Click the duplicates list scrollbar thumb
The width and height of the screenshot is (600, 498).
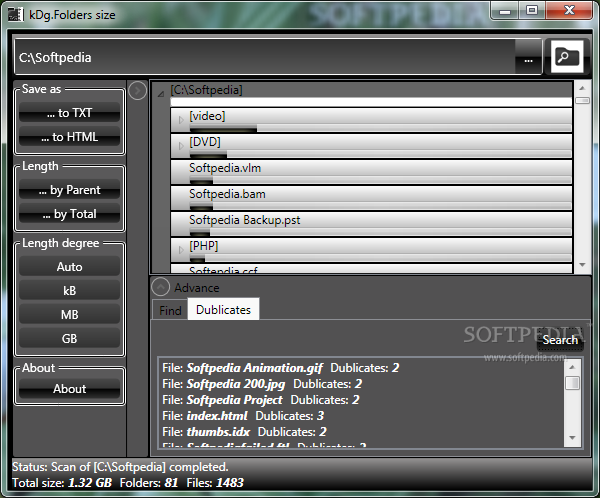[x=572, y=383]
